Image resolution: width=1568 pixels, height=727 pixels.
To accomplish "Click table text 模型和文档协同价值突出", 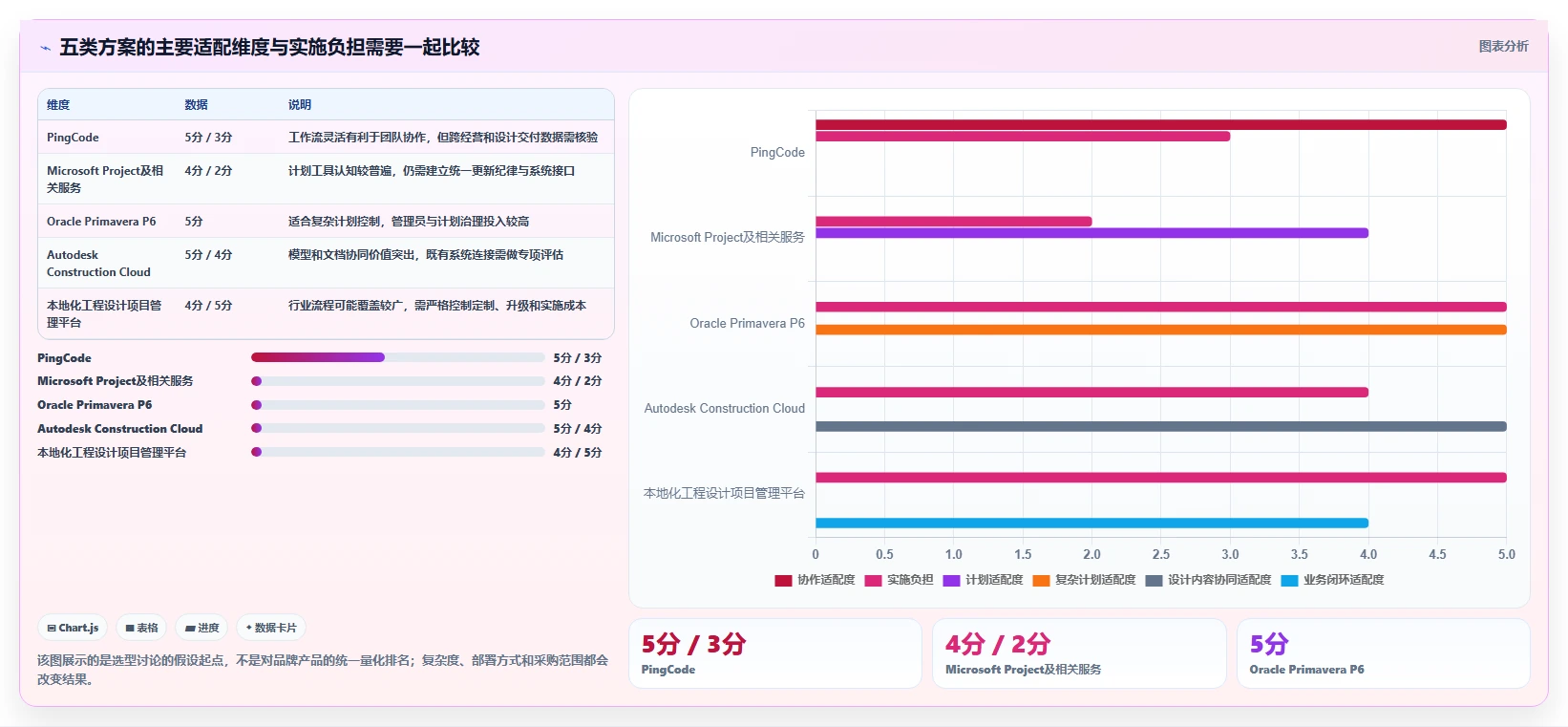I will [351, 255].
